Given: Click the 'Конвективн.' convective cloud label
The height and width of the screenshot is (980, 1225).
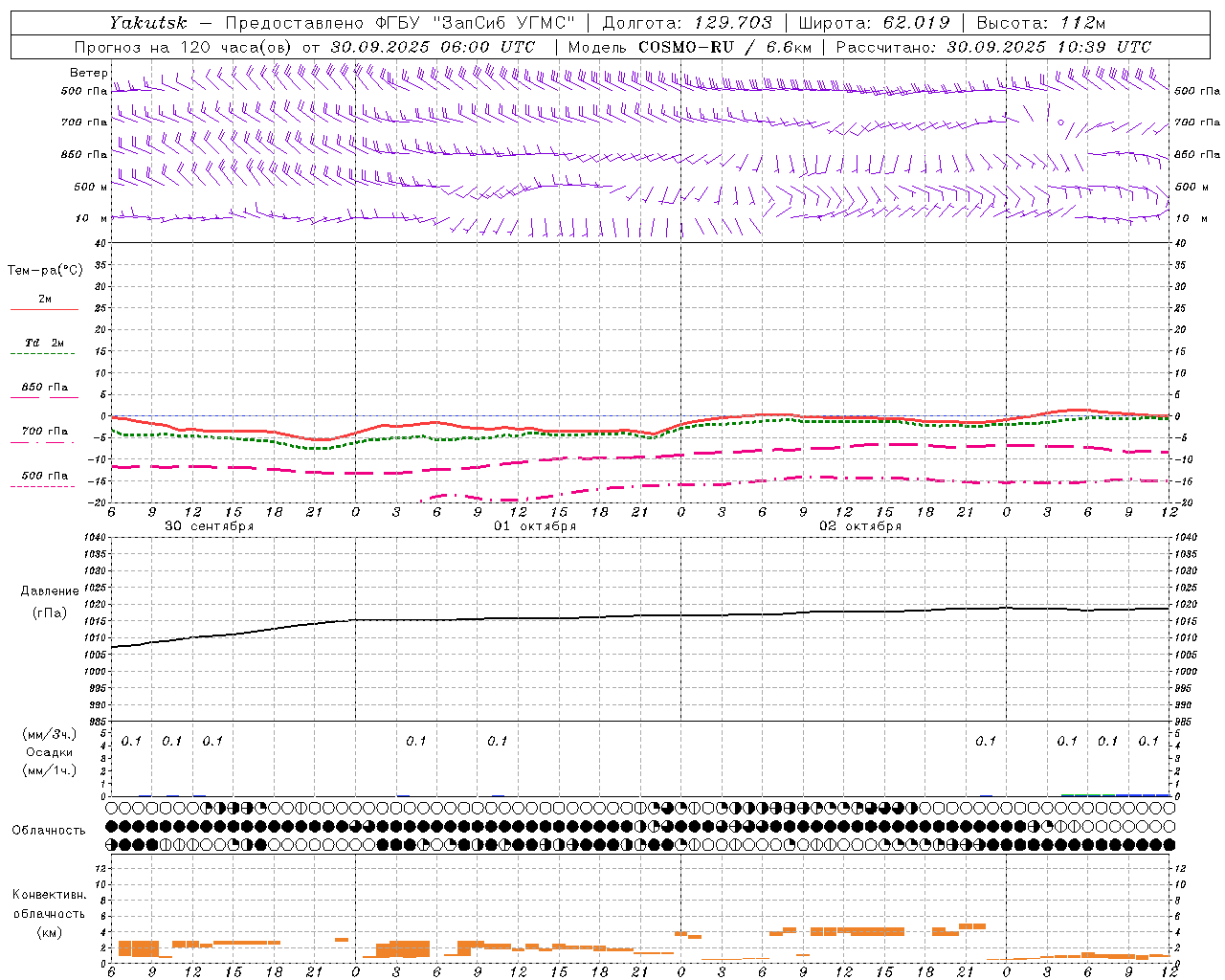Looking at the screenshot, I should click(49, 895).
